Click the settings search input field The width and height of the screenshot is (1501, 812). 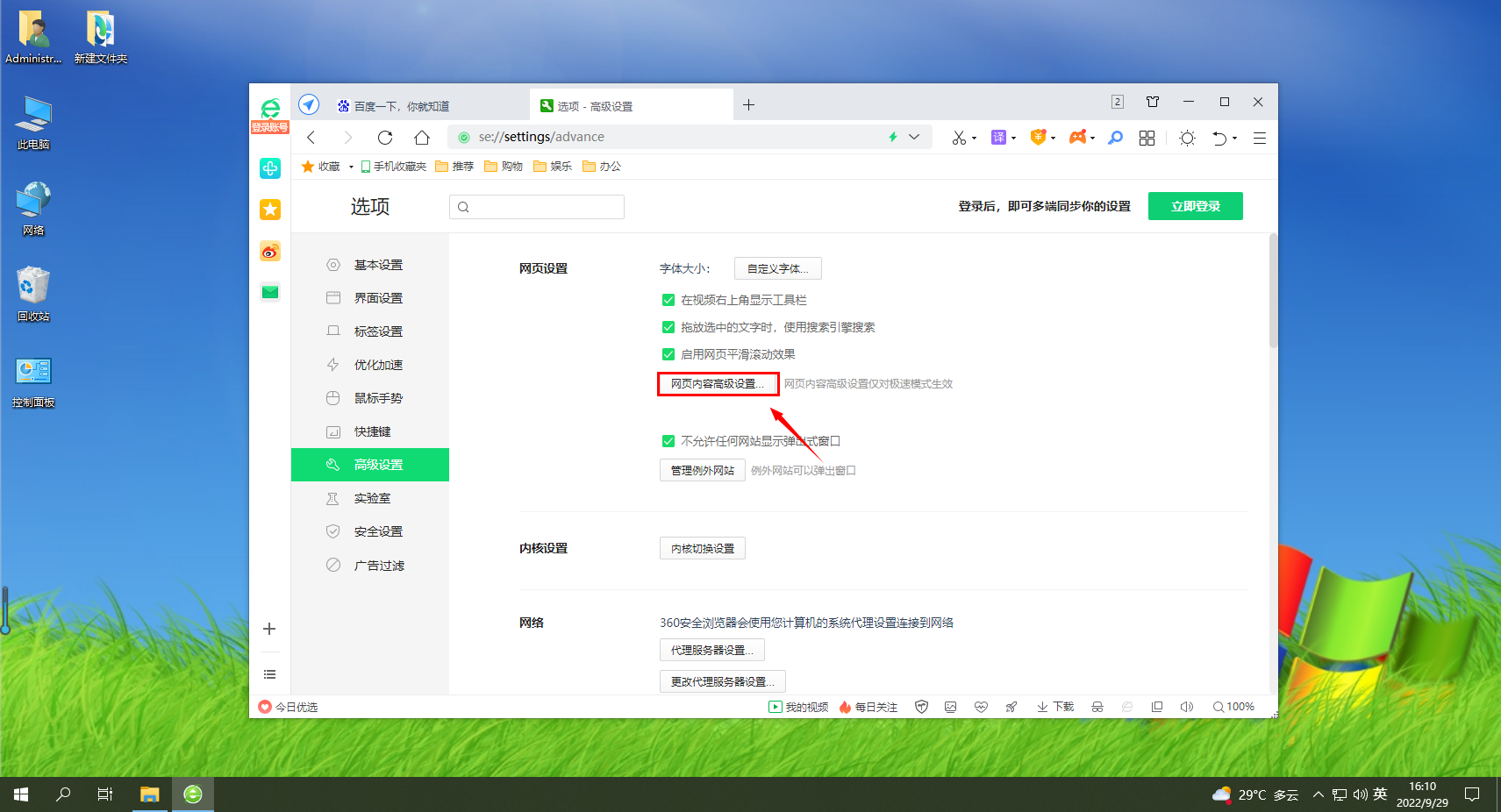click(537, 207)
